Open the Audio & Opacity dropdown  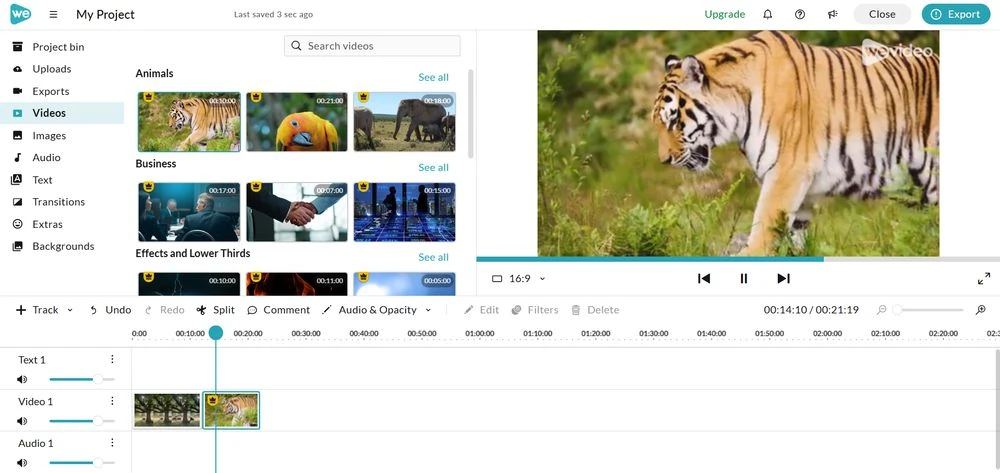coord(377,310)
